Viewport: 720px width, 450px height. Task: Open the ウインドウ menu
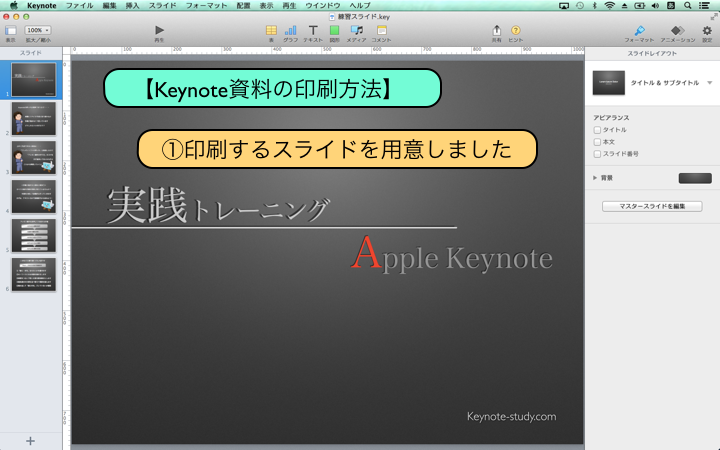click(x=323, y=6)
